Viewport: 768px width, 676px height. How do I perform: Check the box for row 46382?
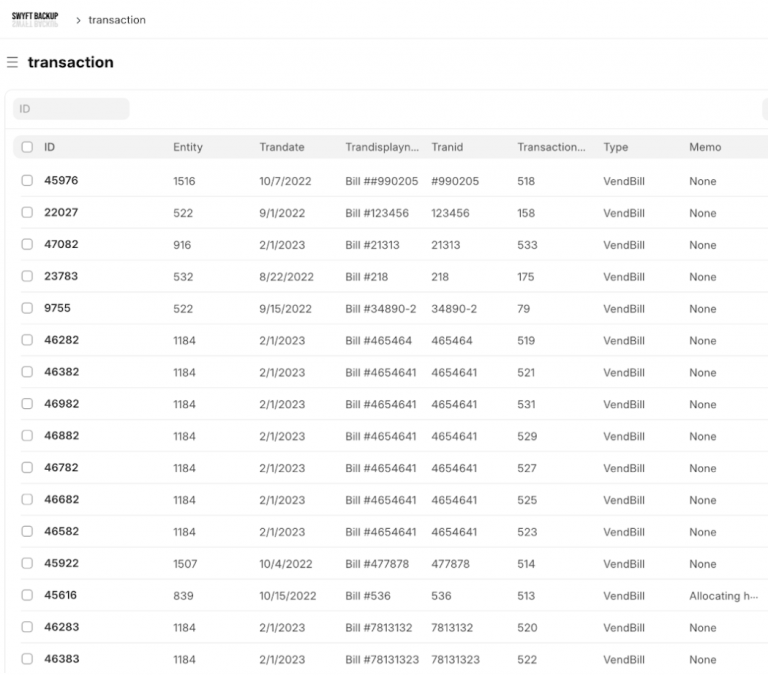(x=27, y=372)
